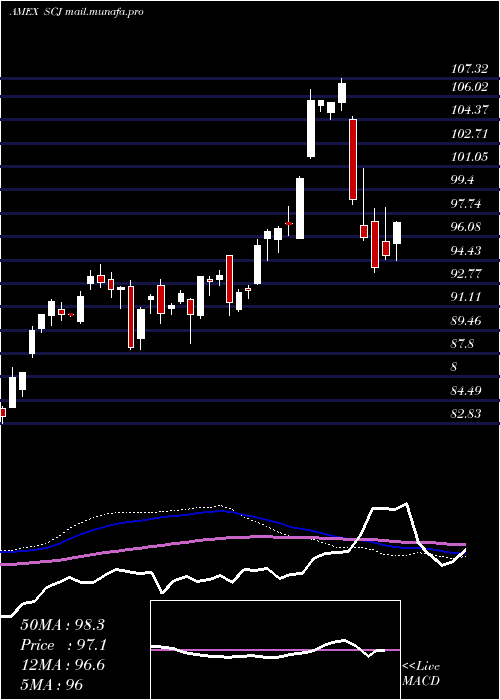Image resolution: width=500 pixels, height=700 pixels.
Task: Click the 84.49 price label
Action: click(x=466, y=391)
